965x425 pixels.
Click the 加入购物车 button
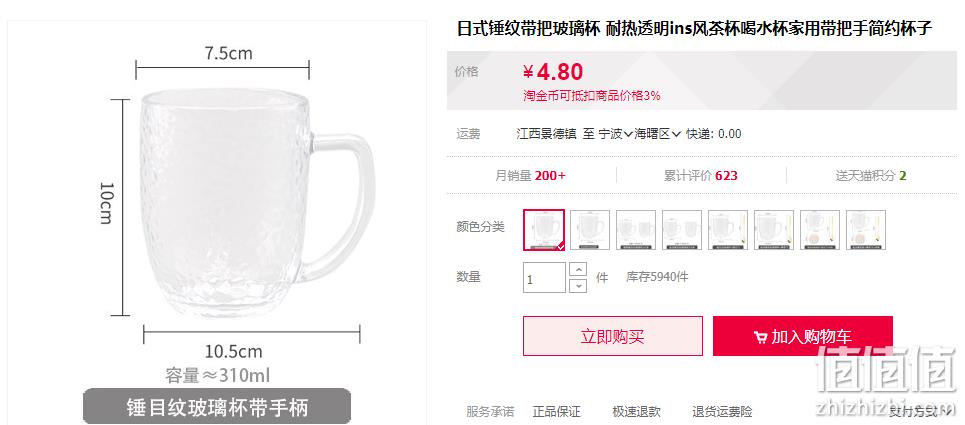803,336
